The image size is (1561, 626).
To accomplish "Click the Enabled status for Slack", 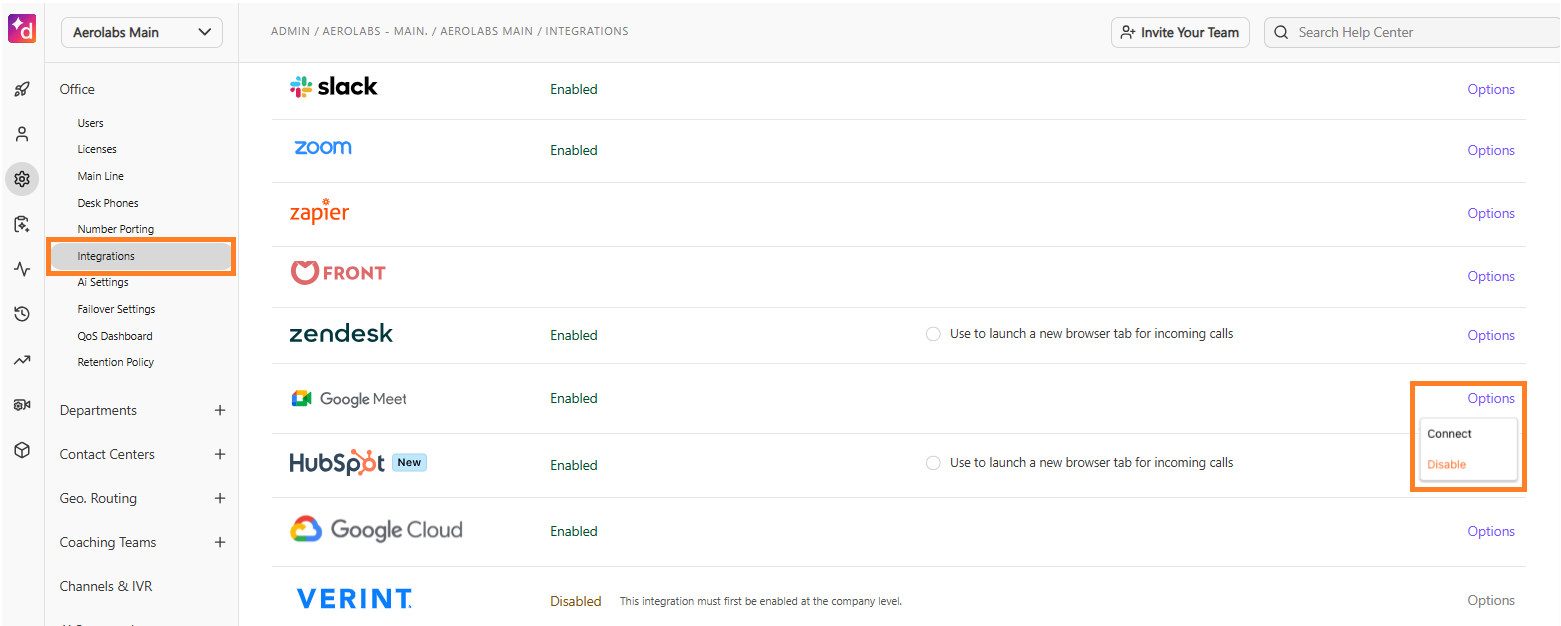I will [574, 89].
